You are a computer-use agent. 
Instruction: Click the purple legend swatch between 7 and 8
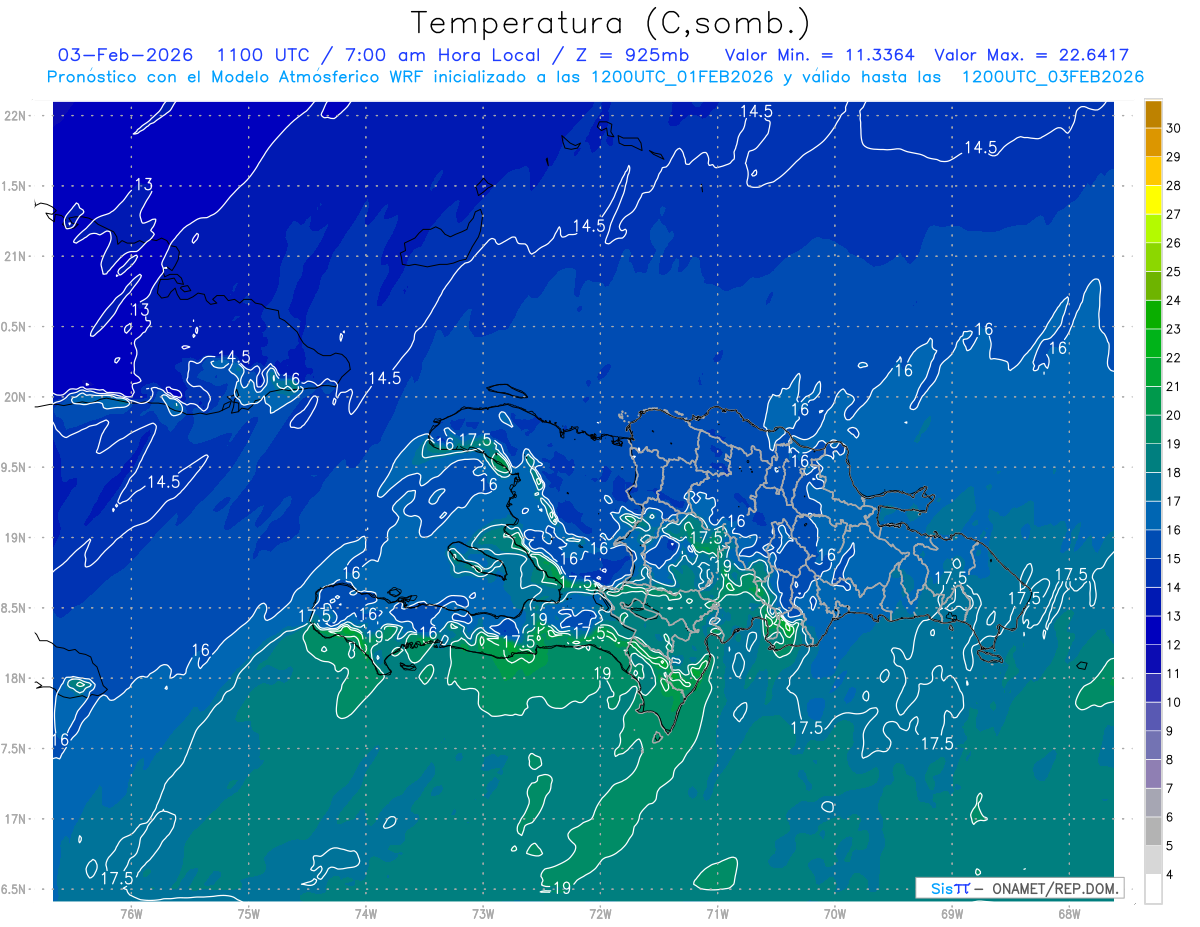1153,775
